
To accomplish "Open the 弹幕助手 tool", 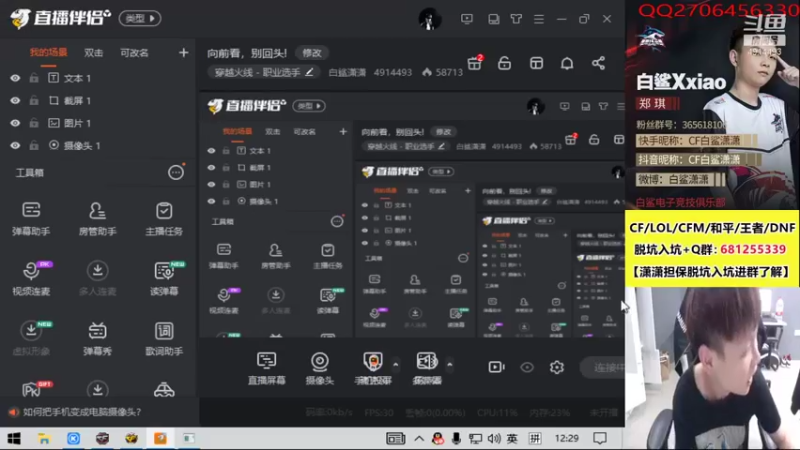I will coord(31,219).
